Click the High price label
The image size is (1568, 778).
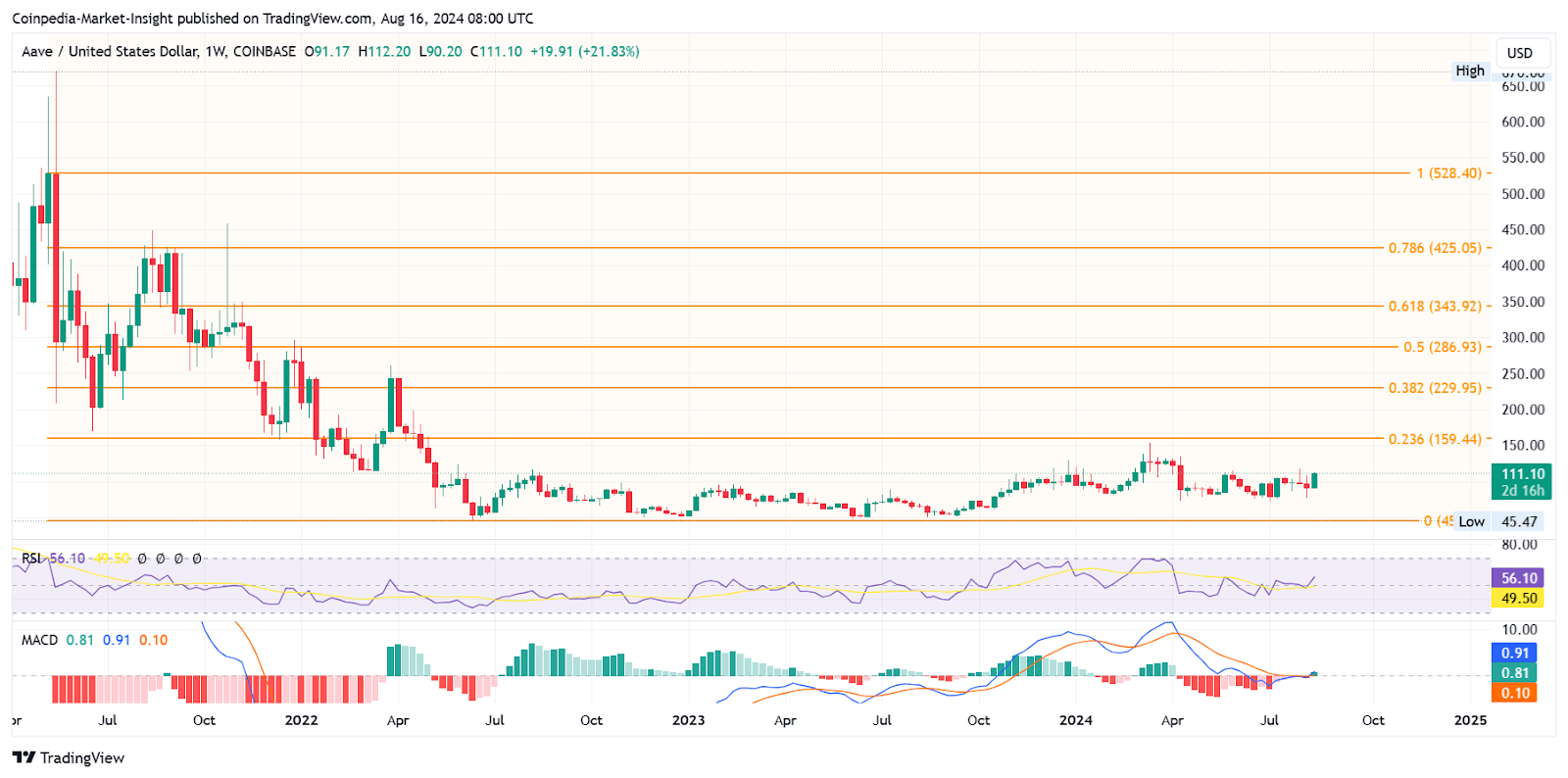pyautogui.click(x=1469, y=71)
